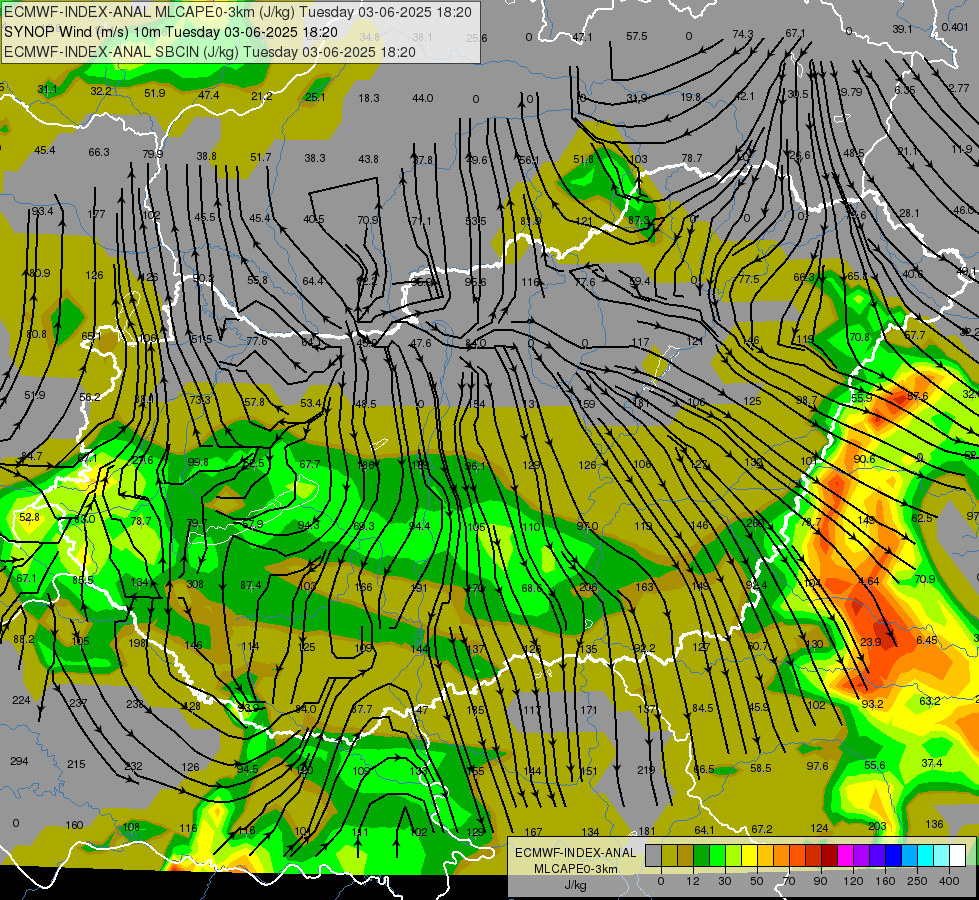Screen dimensions: 979x900
Task: Click the '0.401' value on the map
Action: point(955,27)
